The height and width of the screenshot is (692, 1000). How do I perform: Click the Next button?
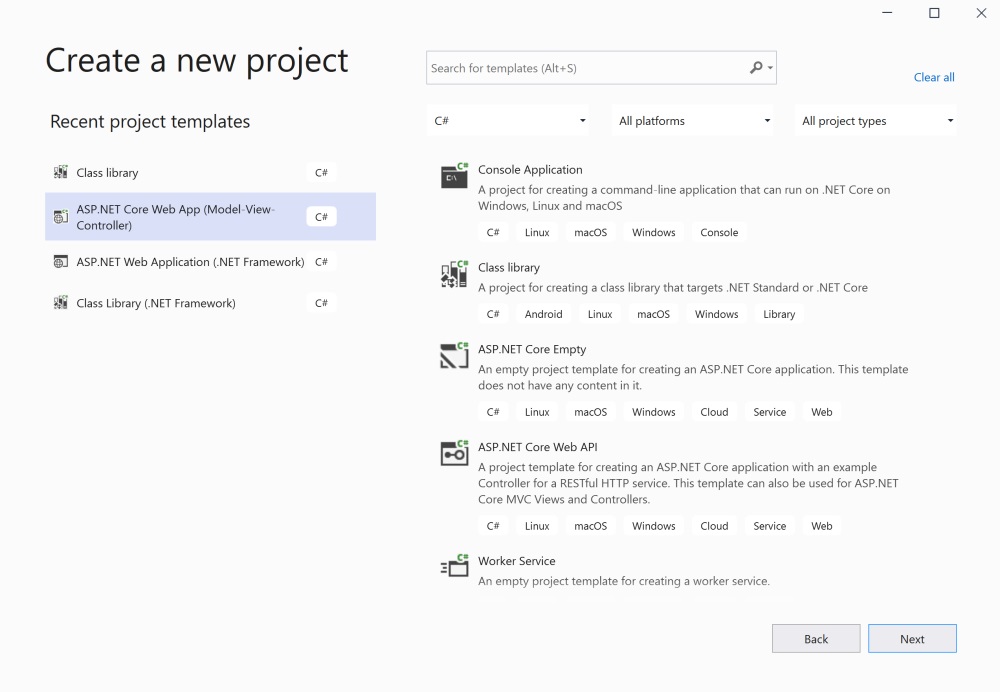(912, 638)
